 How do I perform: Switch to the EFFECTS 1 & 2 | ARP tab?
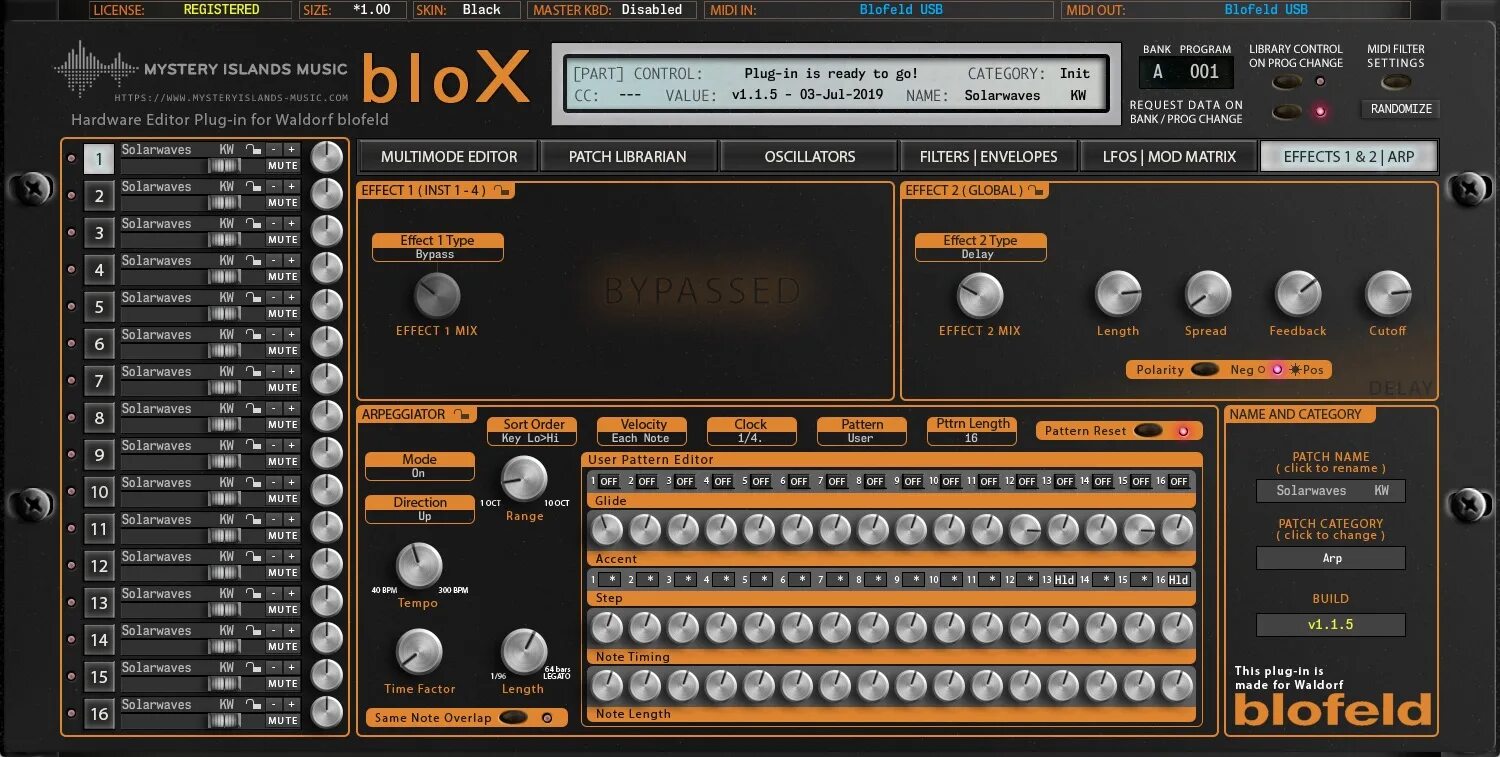[1348, 157]
